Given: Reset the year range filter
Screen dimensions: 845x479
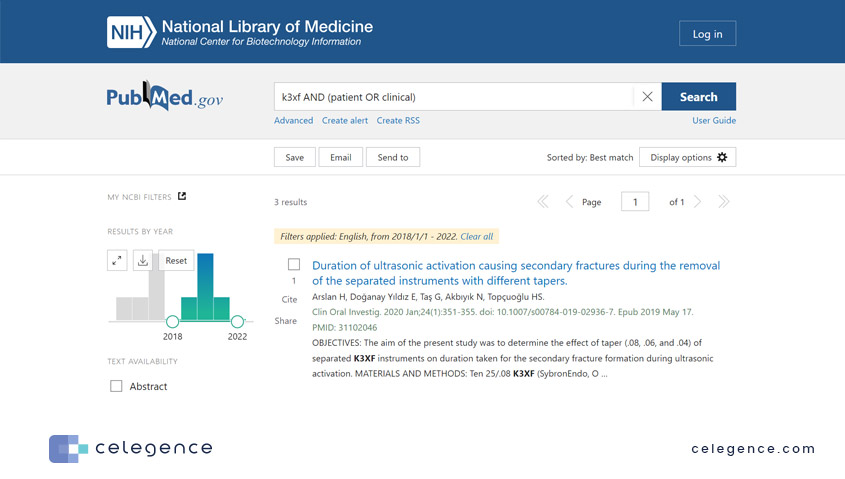Looking at the screenshot, I should [x=176, y=260].
